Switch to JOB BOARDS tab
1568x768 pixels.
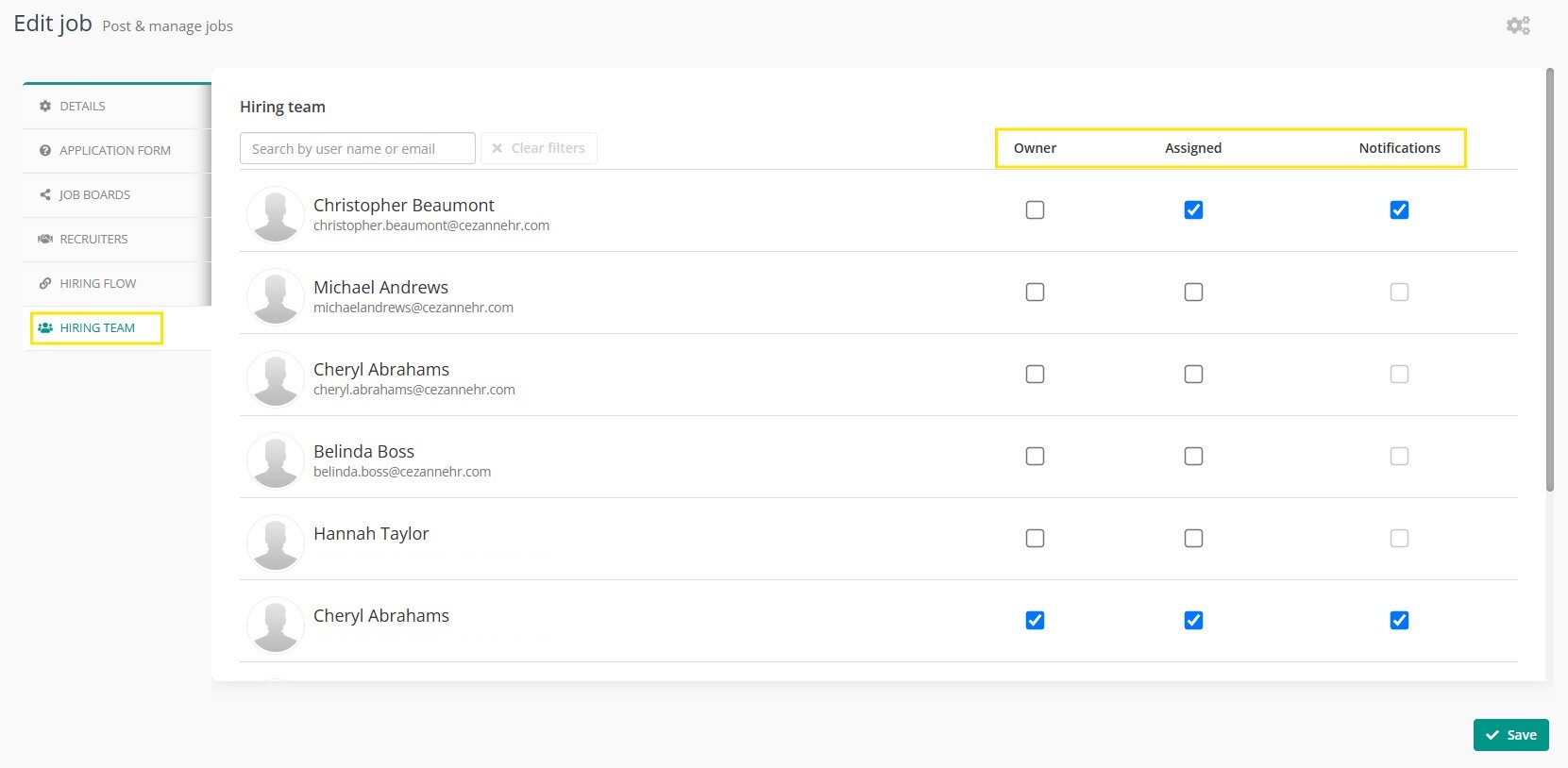[117, 195]
